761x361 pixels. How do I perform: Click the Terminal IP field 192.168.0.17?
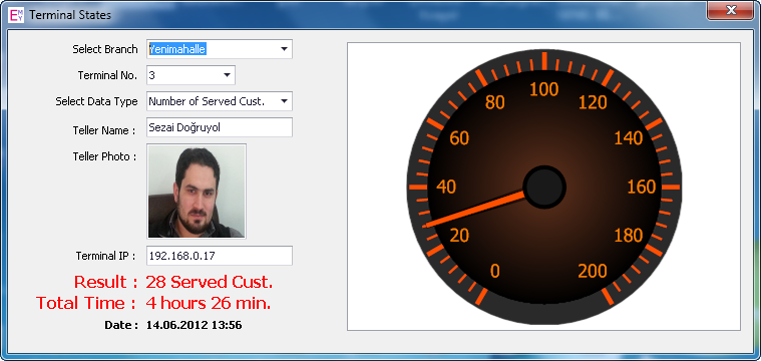[x=219, y=256]
